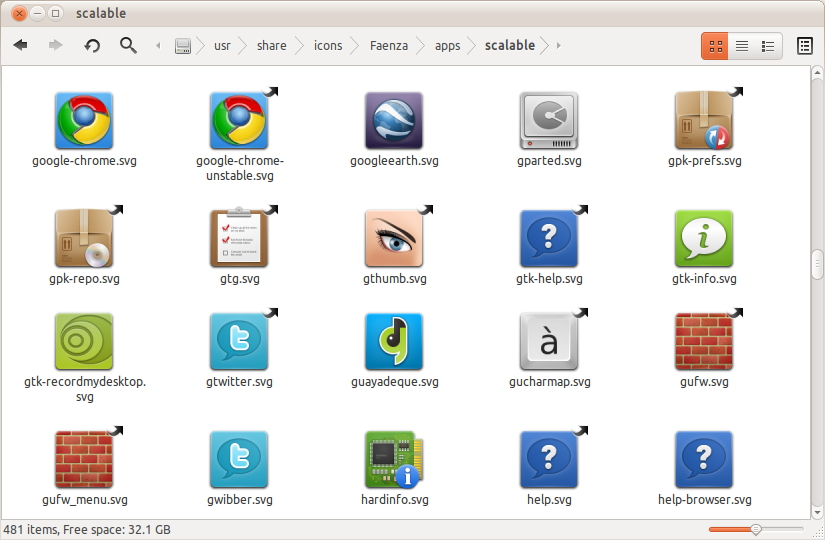825x540 pixels.
Task: Open the location options menu button
Action: (804, 46)
